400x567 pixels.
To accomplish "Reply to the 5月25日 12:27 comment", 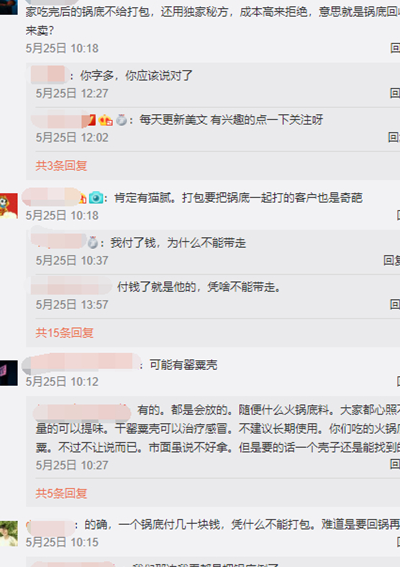I will pyautogui.click(x=395, y=93).
